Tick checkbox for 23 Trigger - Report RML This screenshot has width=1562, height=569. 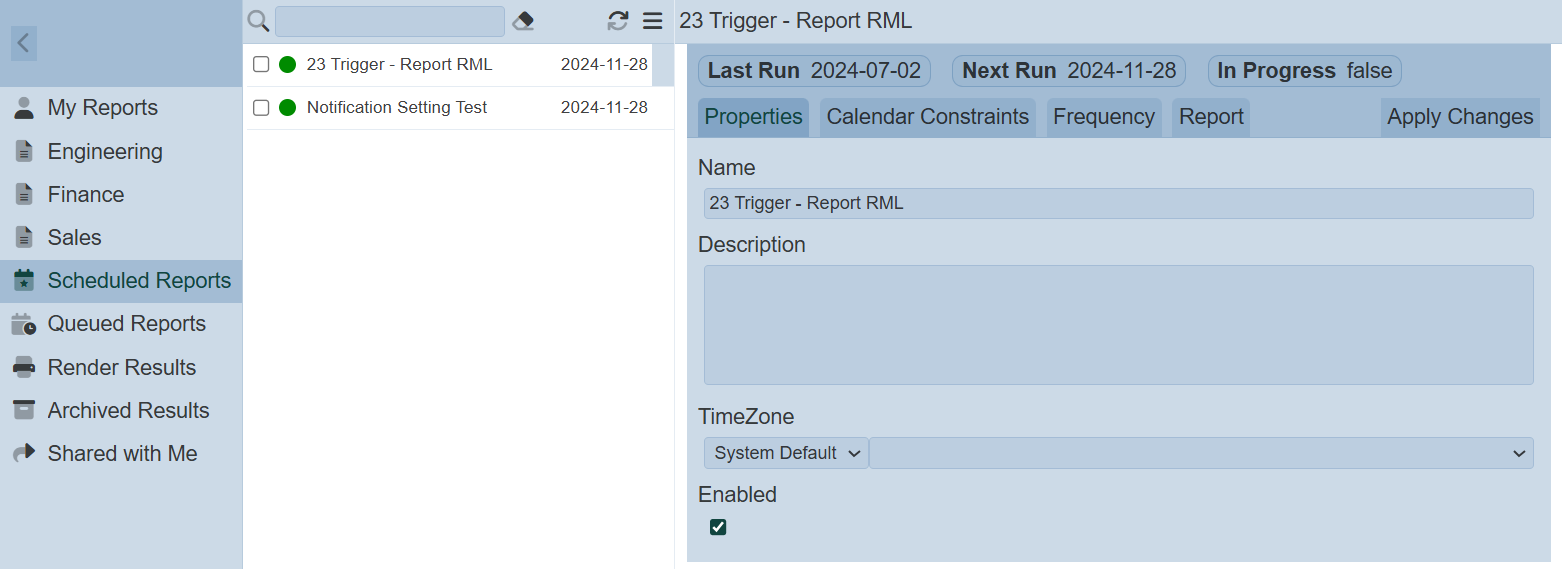tap(261, 65)
